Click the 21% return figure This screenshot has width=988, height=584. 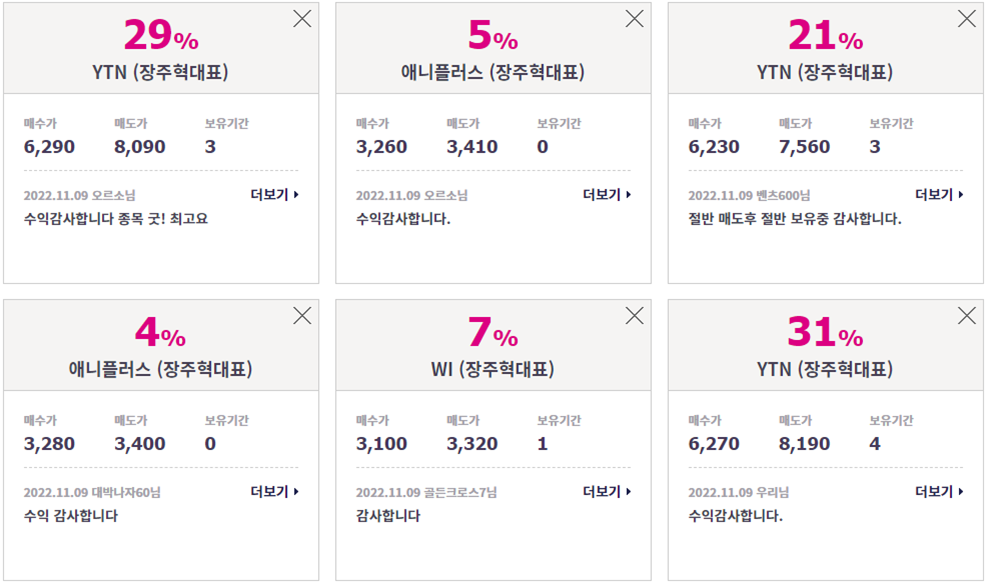point(825,35)
